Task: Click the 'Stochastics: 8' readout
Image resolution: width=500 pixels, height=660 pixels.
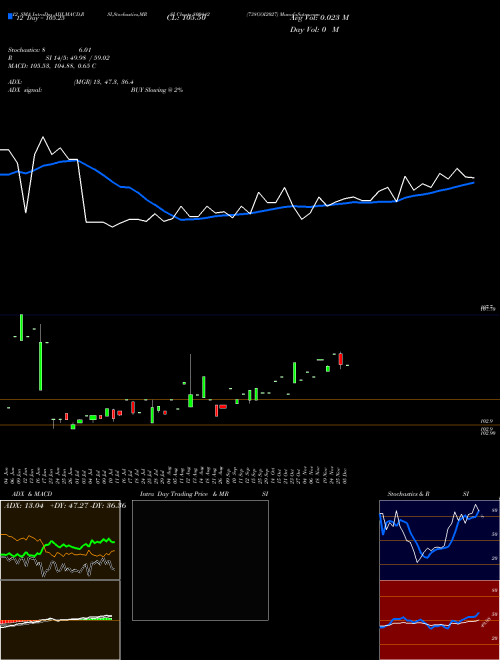Action: tap(26, 50)
